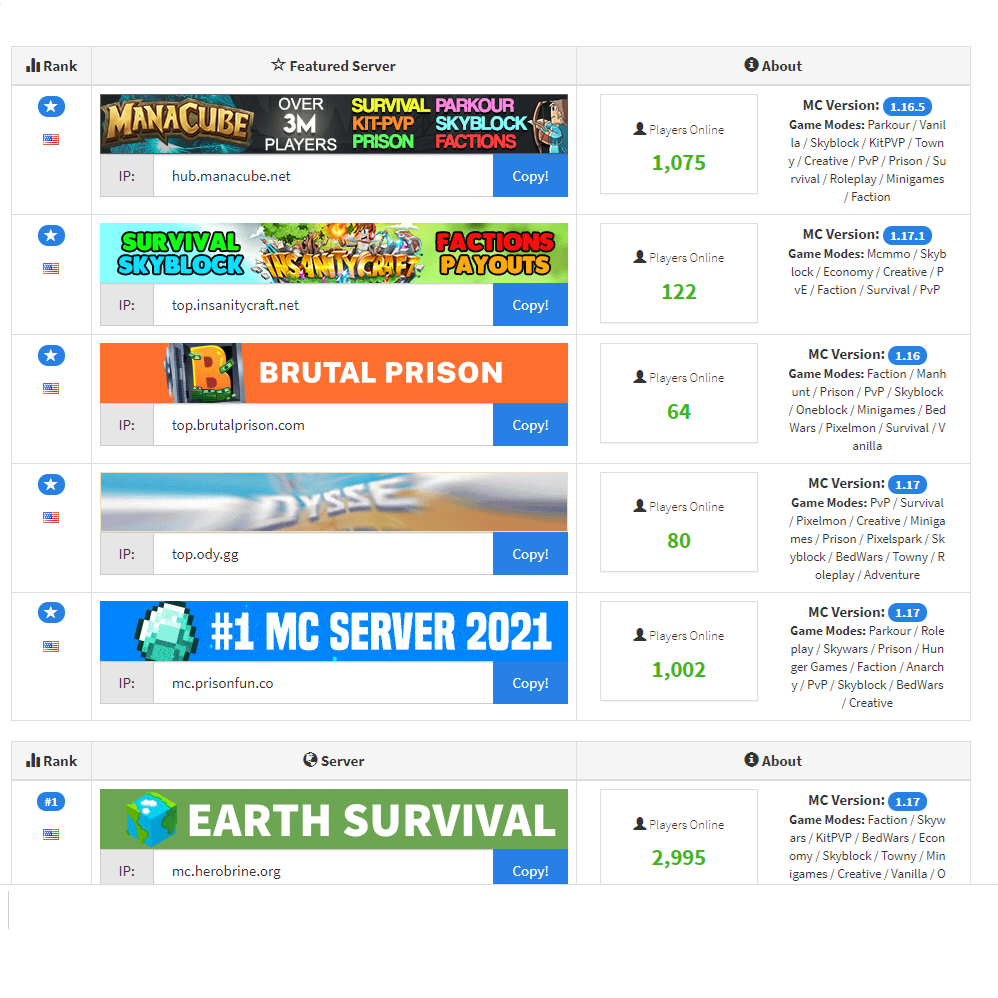Viewport: 998px width, 998px height.
Task: Select the 1.17.1 version tag for InsanityCraft
Action: click(x=908, y=235)
